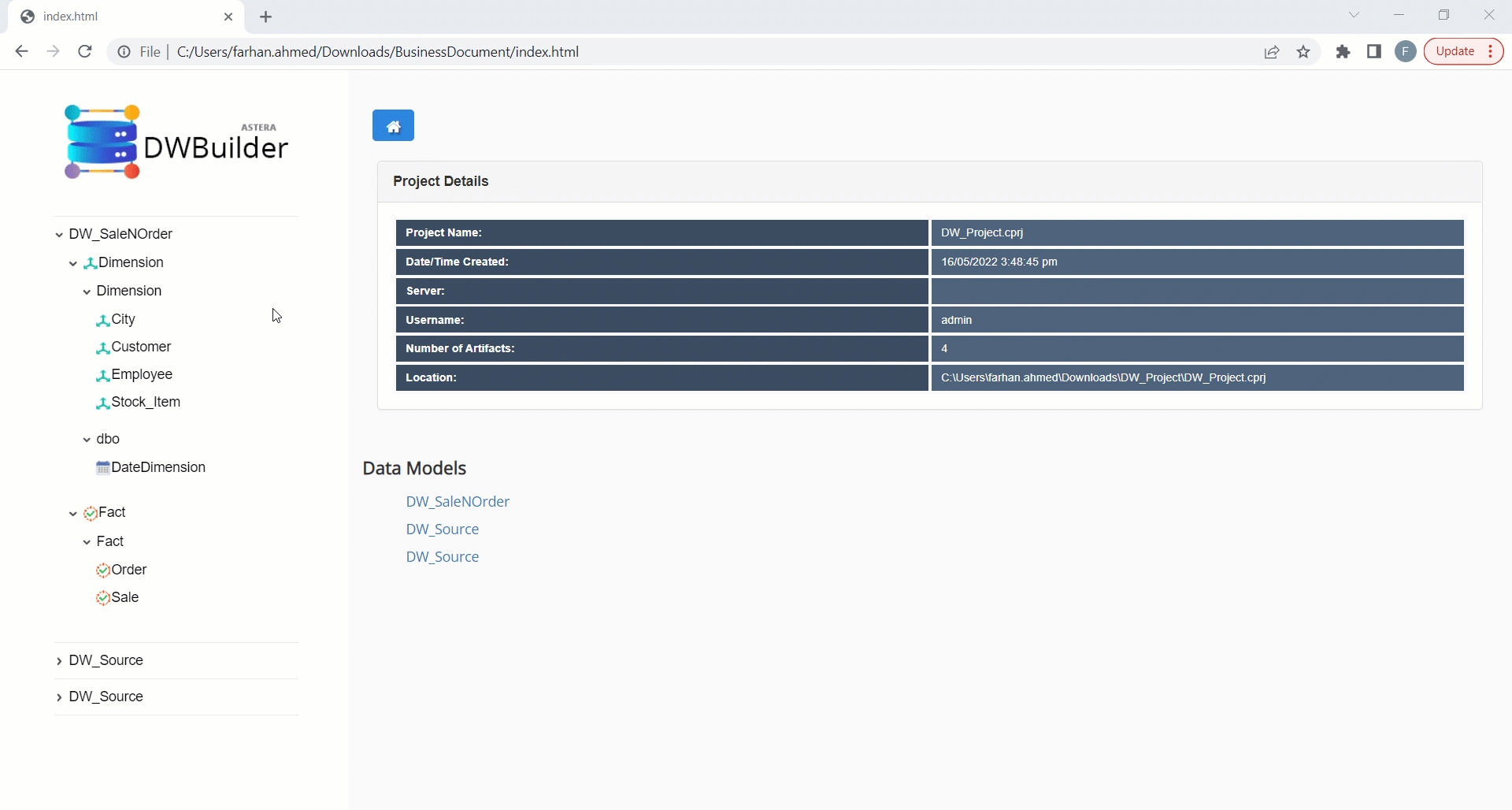Open the browser Extensions puzzle icon
Viewport: 1512px width, 810px height.
pos(1343,52)
